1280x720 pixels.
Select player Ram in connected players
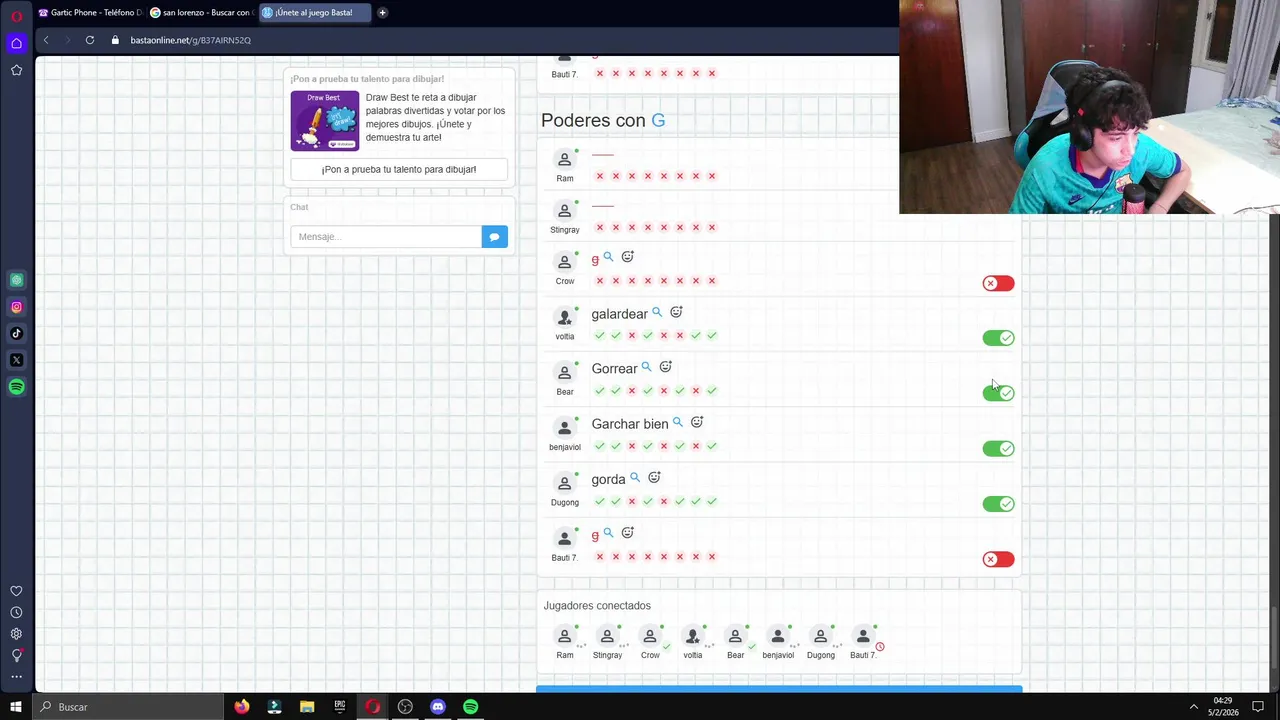coord(565,642)
